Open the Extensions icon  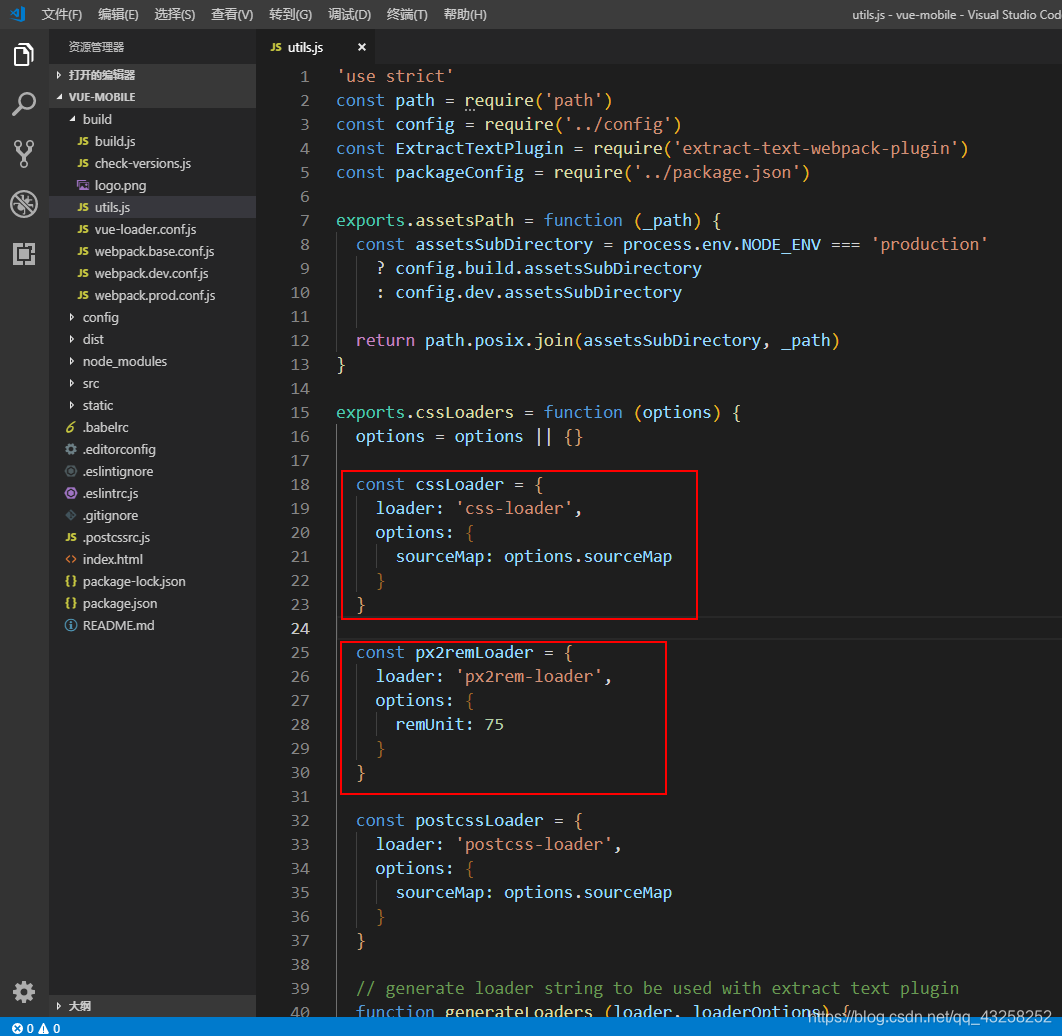tap(24, 253)
